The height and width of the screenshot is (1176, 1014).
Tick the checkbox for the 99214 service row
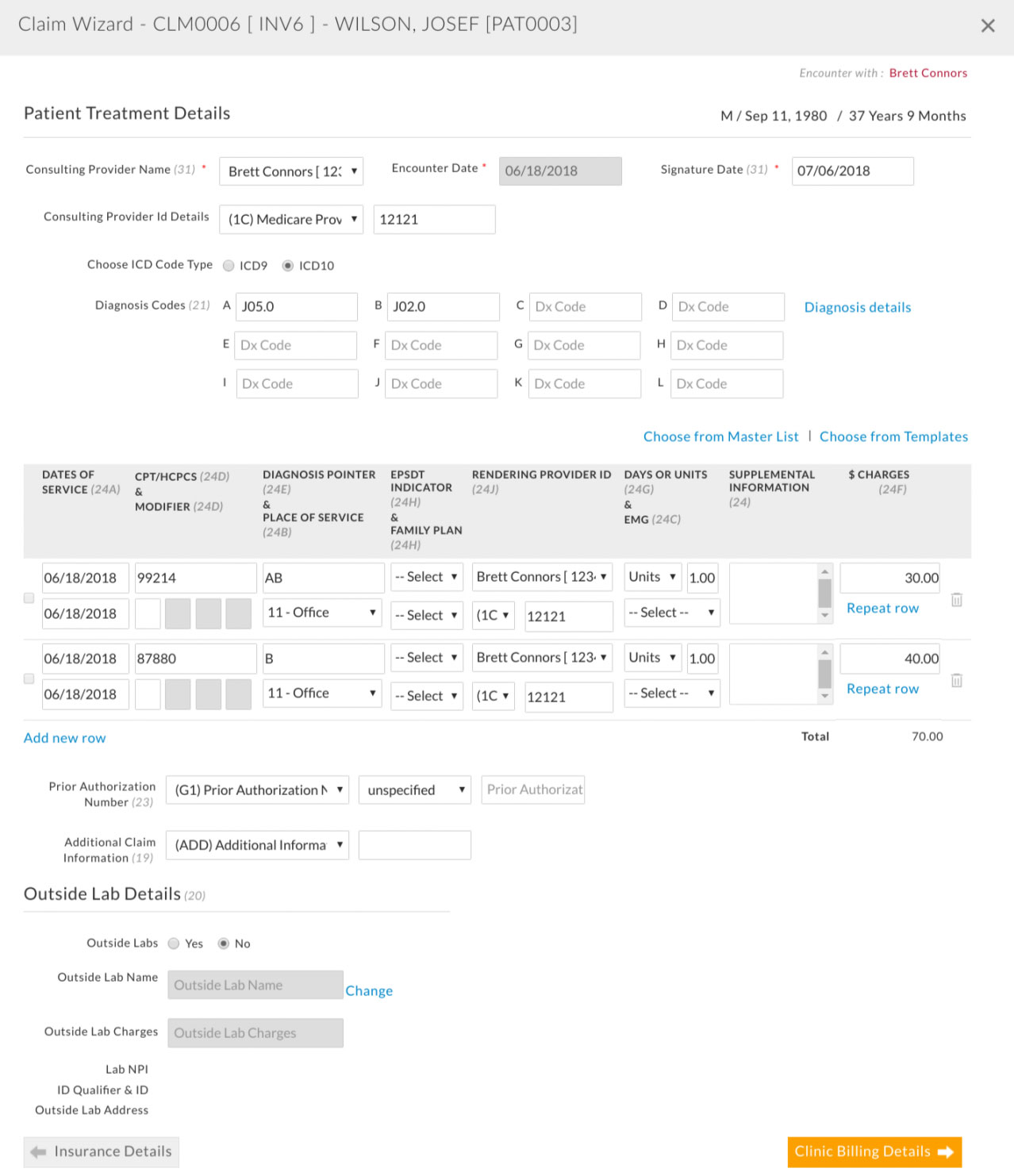click(29, 598)
